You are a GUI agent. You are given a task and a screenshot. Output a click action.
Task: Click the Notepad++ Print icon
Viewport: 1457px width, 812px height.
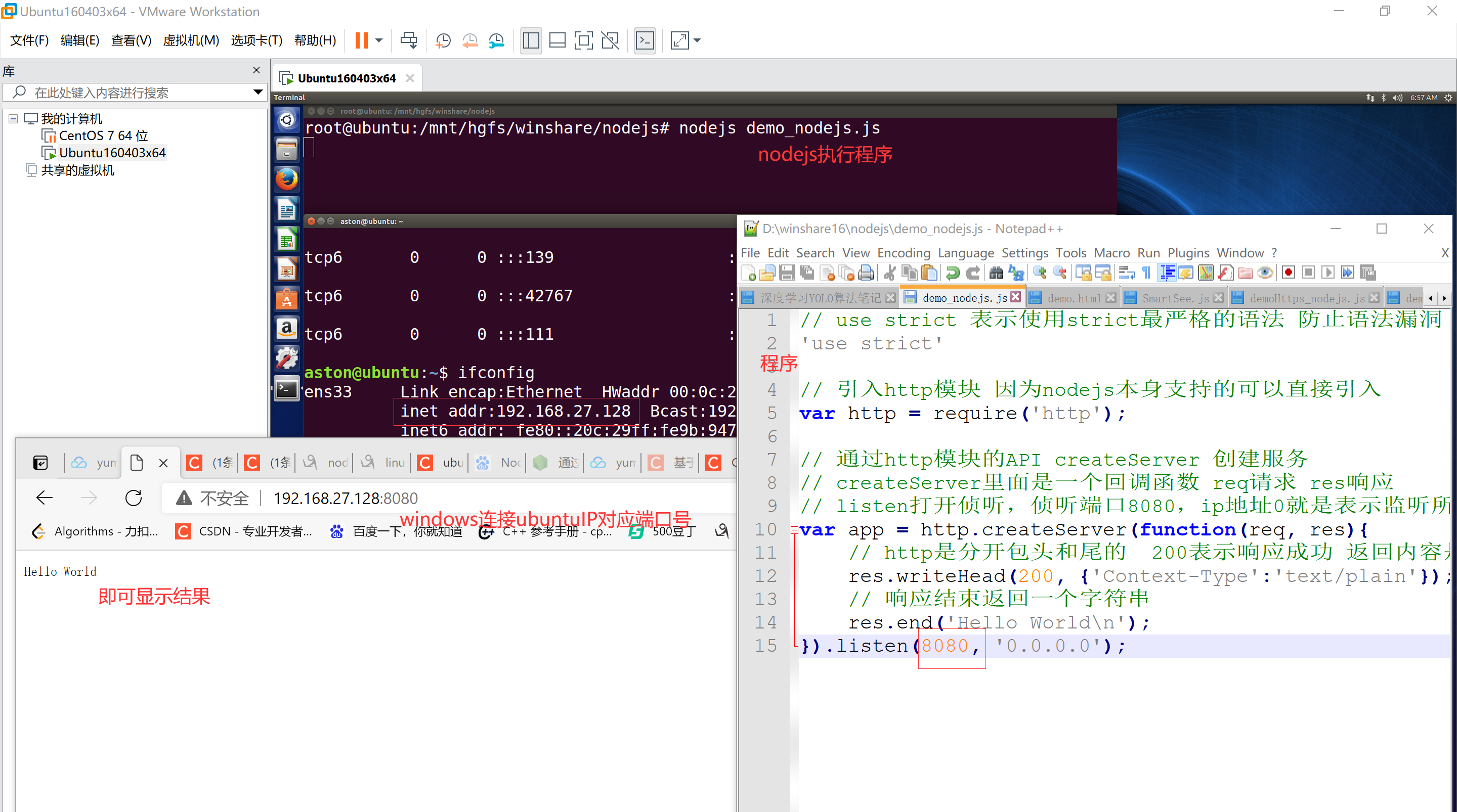[866, 273]
